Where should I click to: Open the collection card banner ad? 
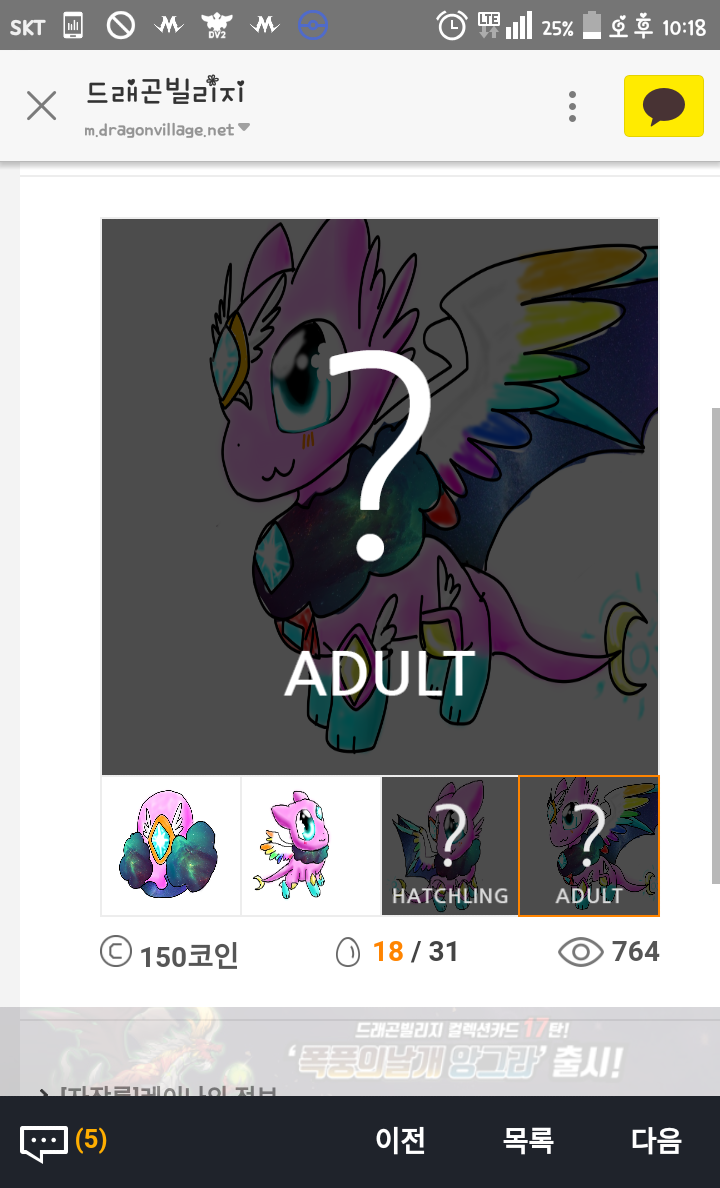pos(360,1052)
